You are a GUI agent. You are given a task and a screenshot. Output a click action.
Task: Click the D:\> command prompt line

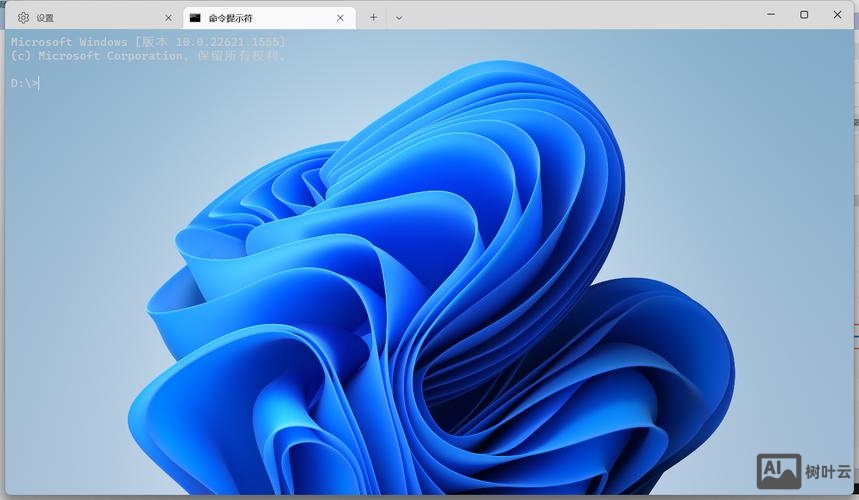tap(25, 83)
